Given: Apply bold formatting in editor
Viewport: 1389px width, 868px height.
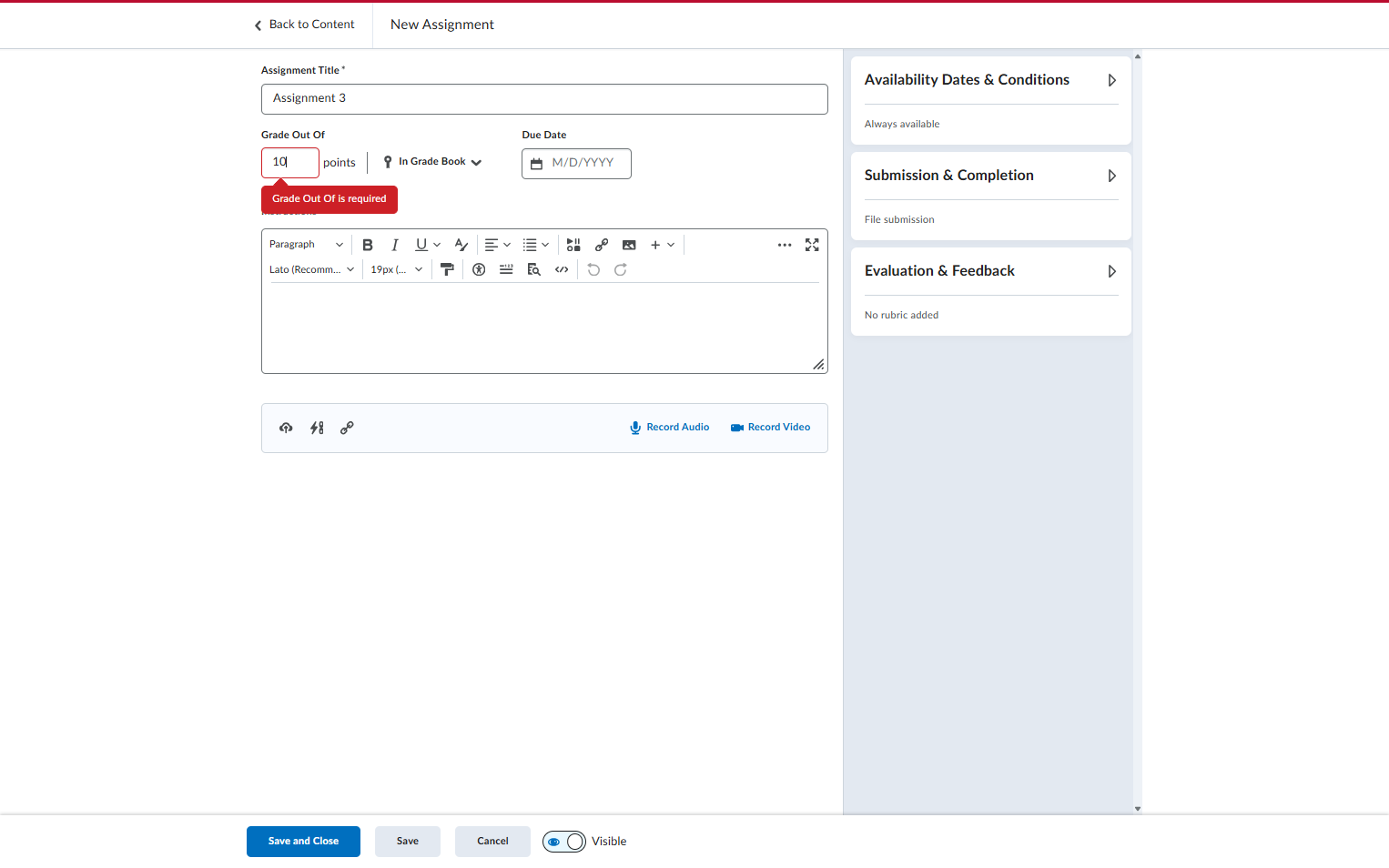Looking at the screenshot, I should click(368, 245).
